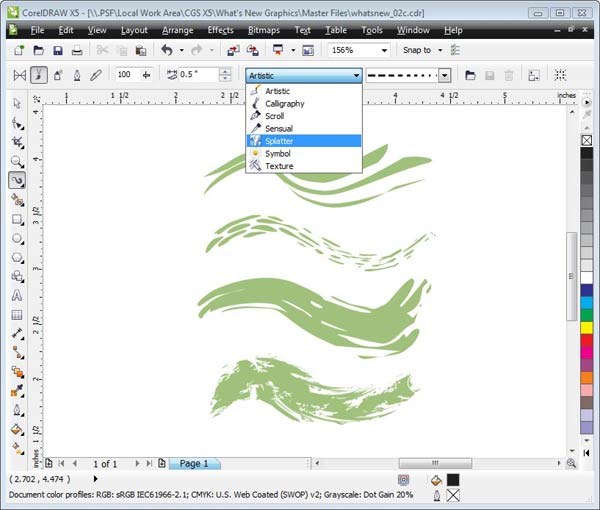
Task: Toggle the Calligraphic mode button
Action: pos(77,75)
